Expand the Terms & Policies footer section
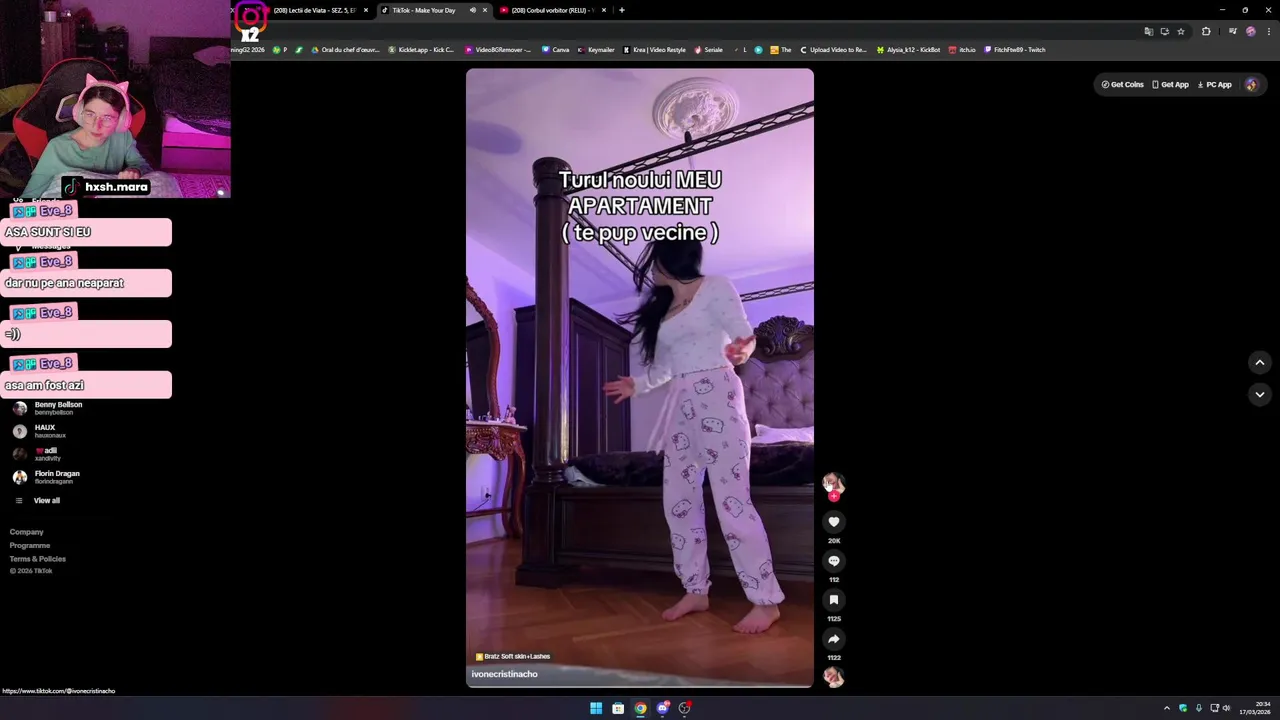 click(x=38, y=558)
